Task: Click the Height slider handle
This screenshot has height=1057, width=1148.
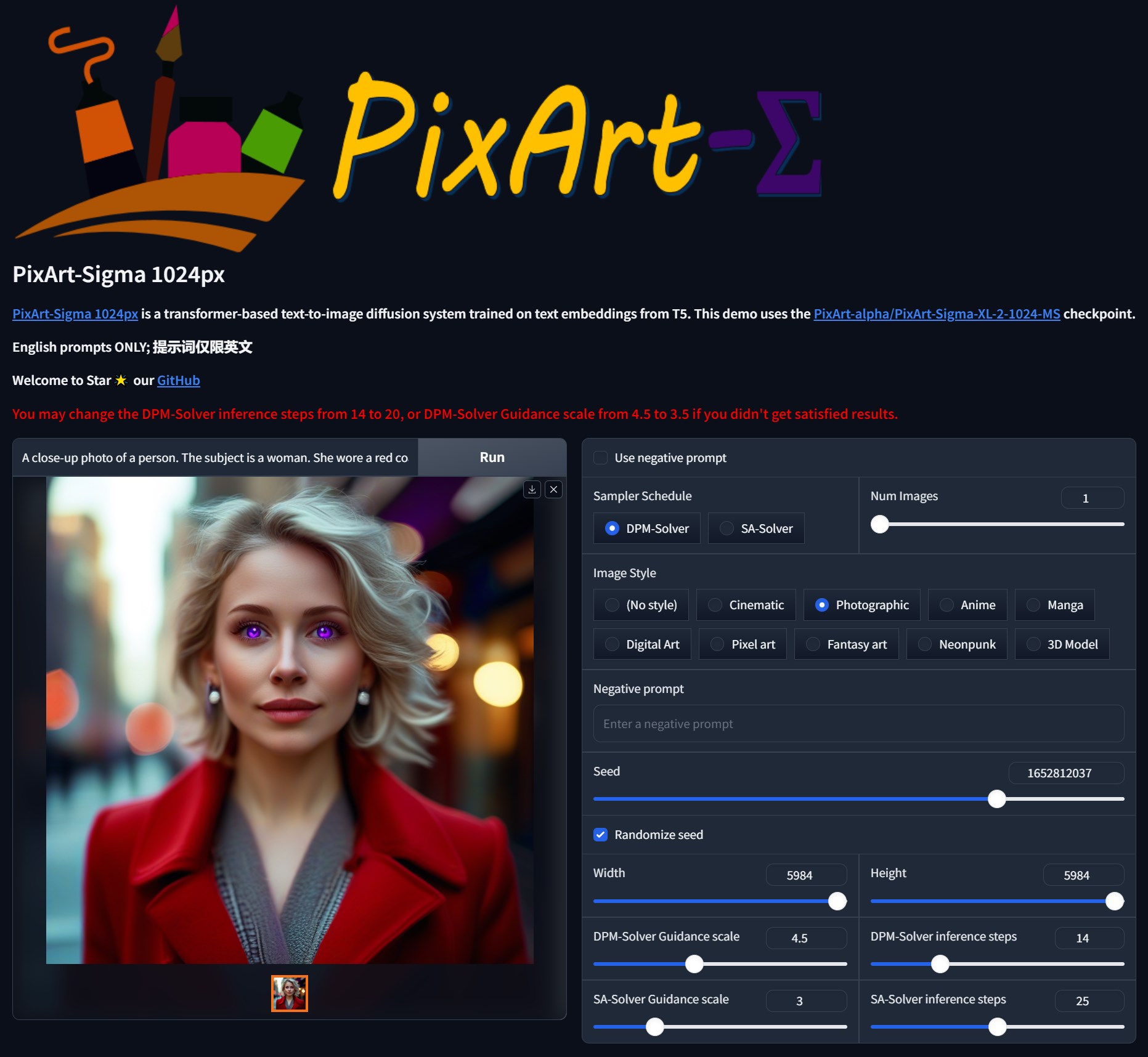Action: [1115, 901]
